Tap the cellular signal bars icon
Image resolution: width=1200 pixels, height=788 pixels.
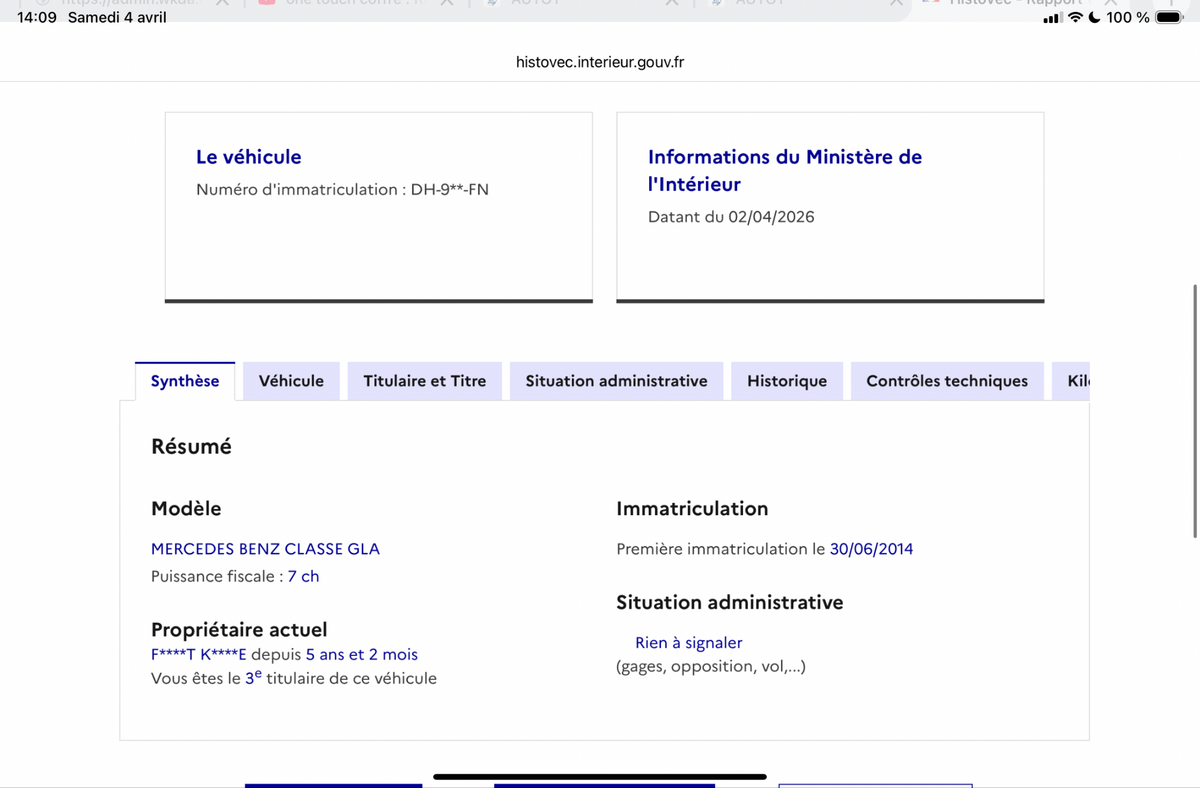click(x=1052, y=18)
